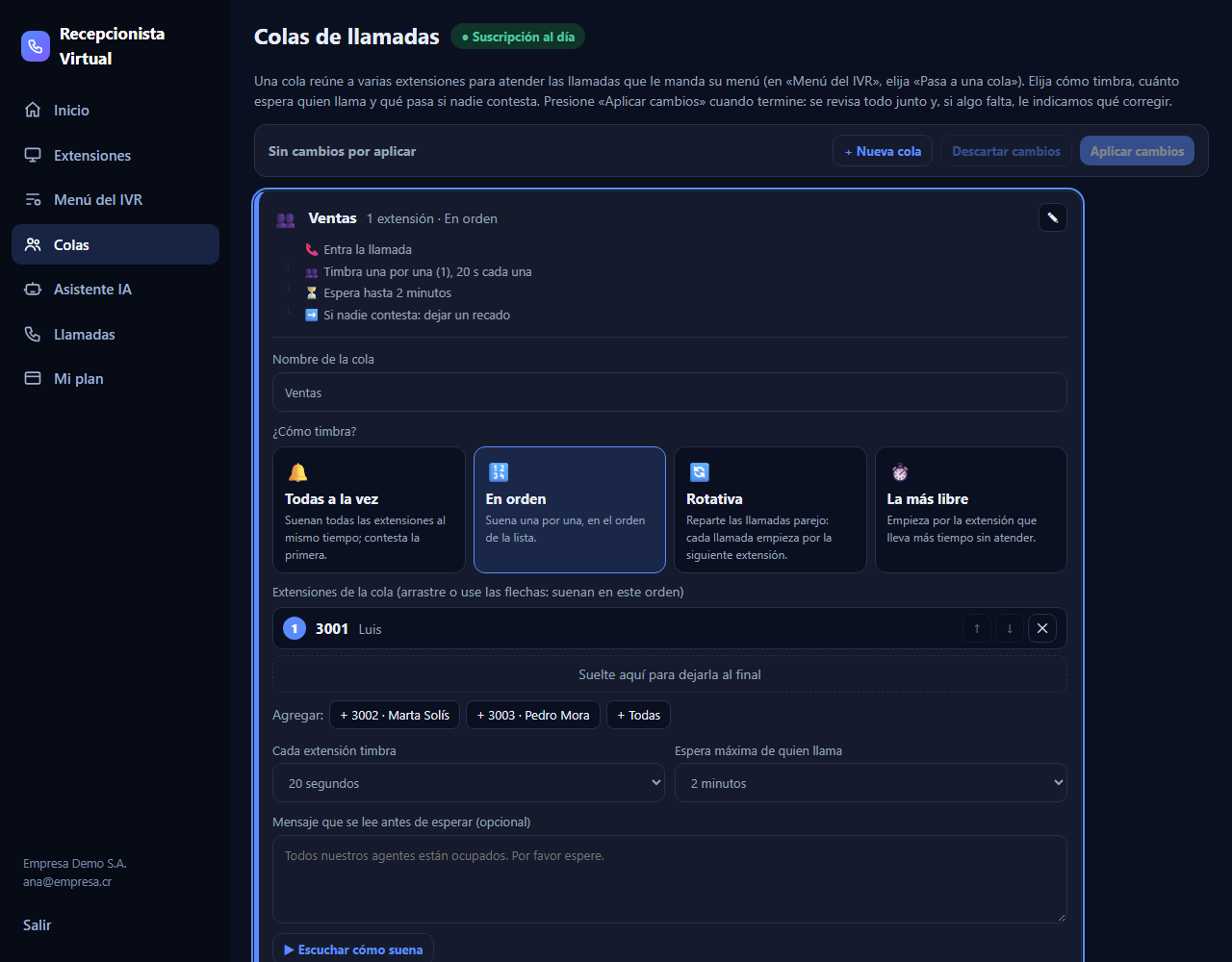Click the Menú del IVR list icon
This screenshot has height=962, width=1232.
click(x=33, y=199)
